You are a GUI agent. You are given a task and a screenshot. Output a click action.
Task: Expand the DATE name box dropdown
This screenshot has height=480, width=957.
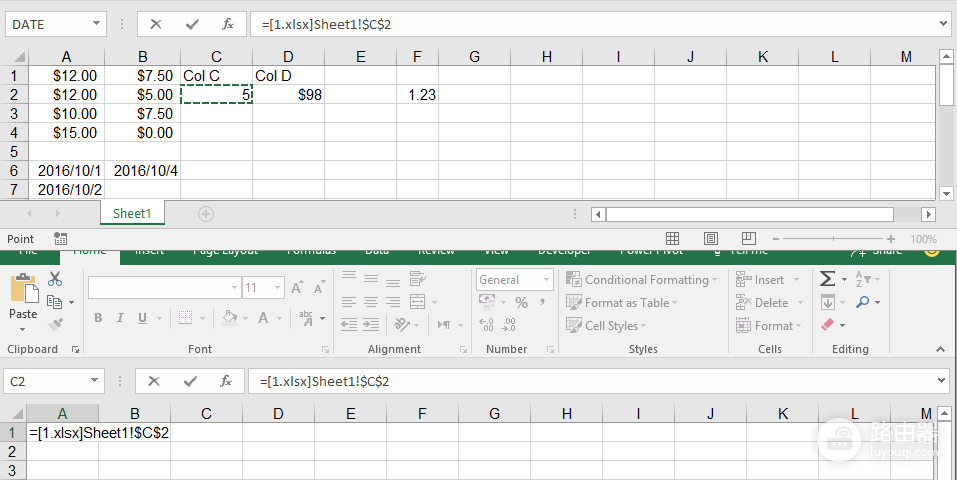(96, 24)
